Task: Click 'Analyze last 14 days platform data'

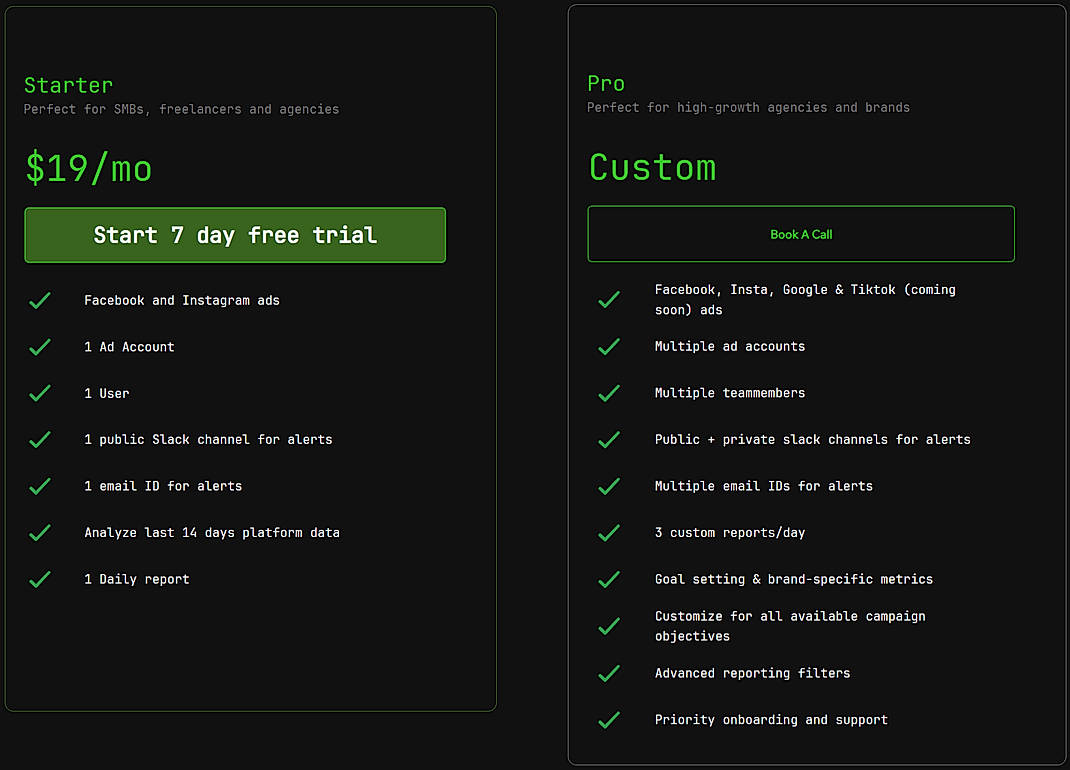Action: tap(212, 532)
